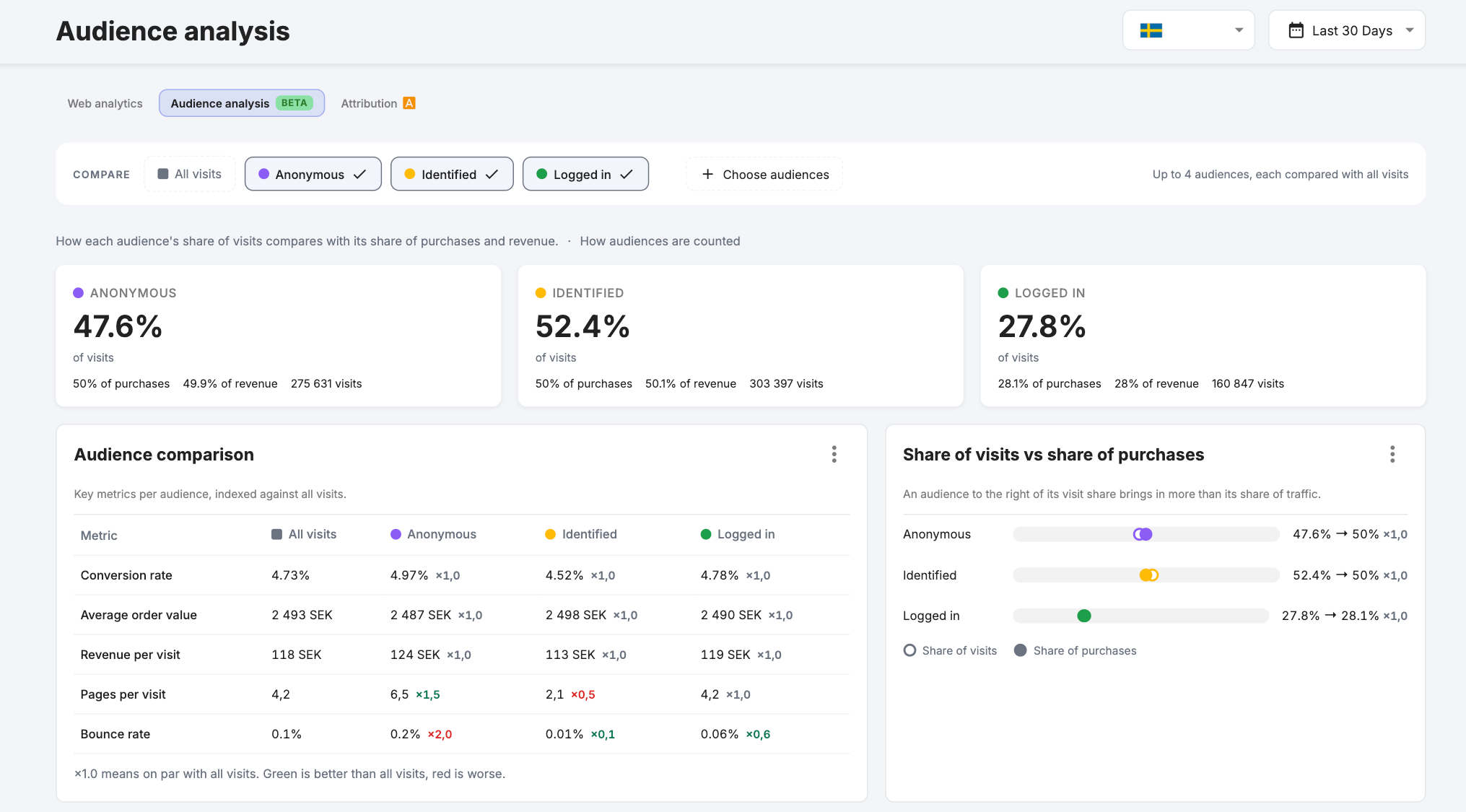
Task: Click the 47.6% Anonymous visits figure
Action: 118,327
